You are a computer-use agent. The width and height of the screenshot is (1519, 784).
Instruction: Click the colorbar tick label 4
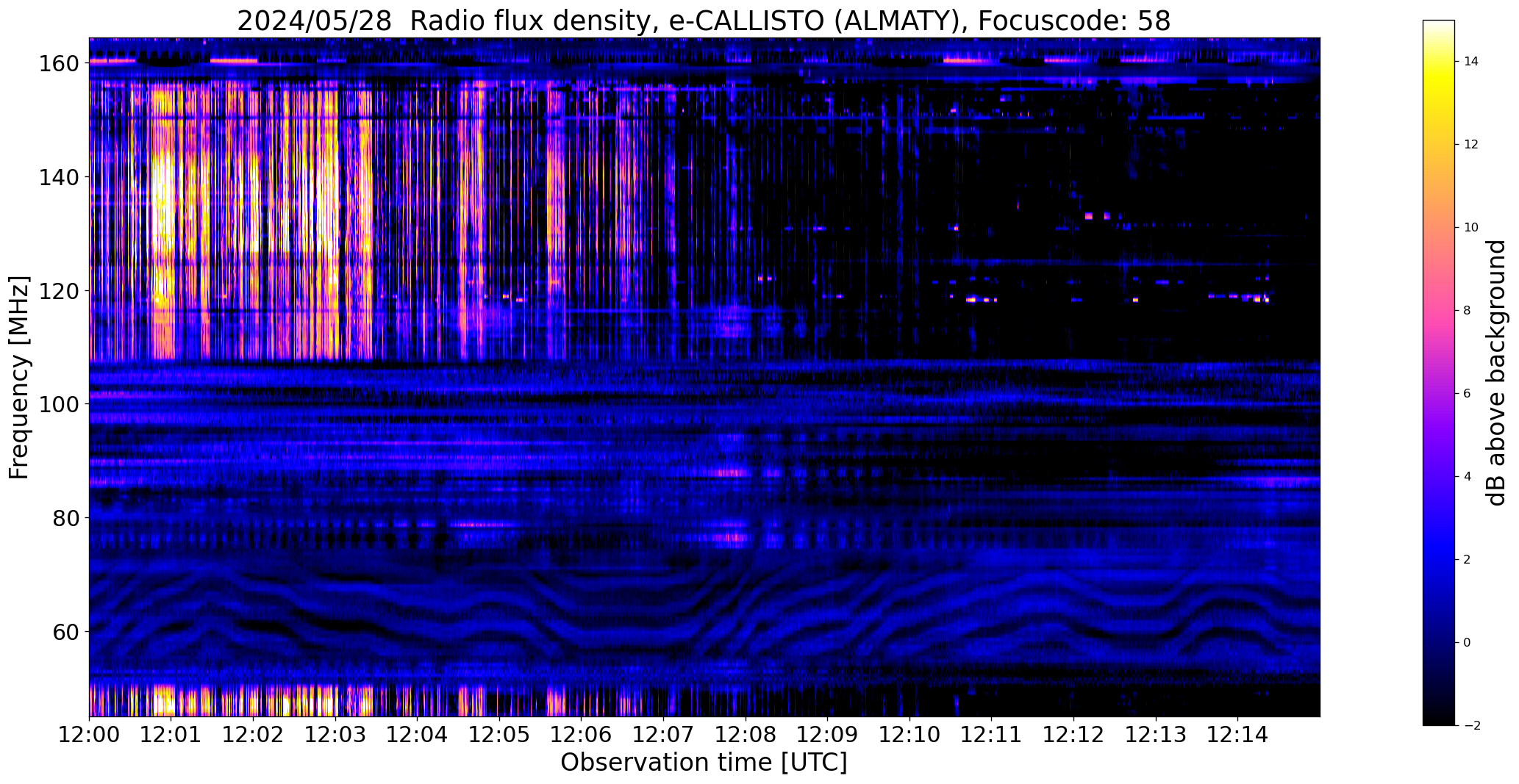point(1468,477)
